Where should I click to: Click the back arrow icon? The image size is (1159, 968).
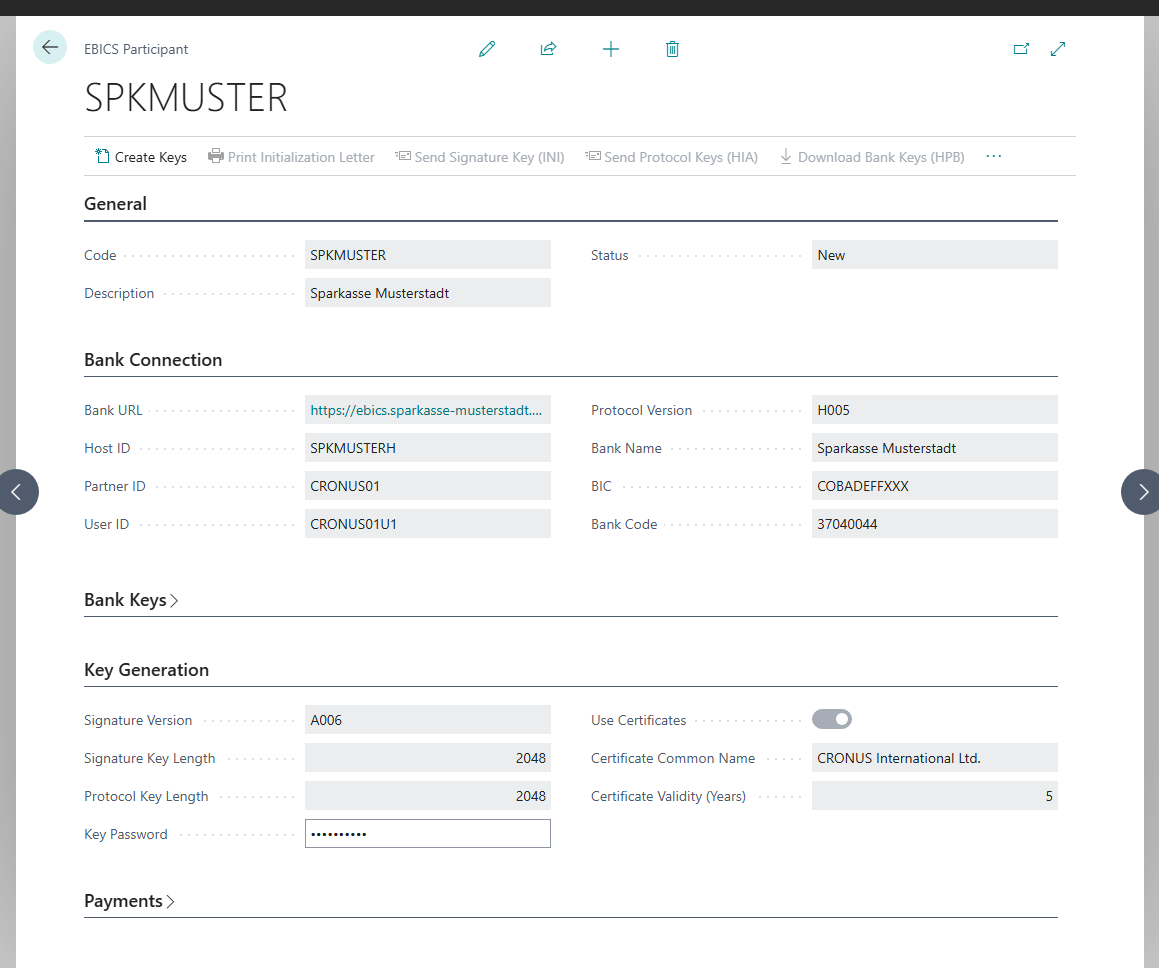click(x=50, y=47)
